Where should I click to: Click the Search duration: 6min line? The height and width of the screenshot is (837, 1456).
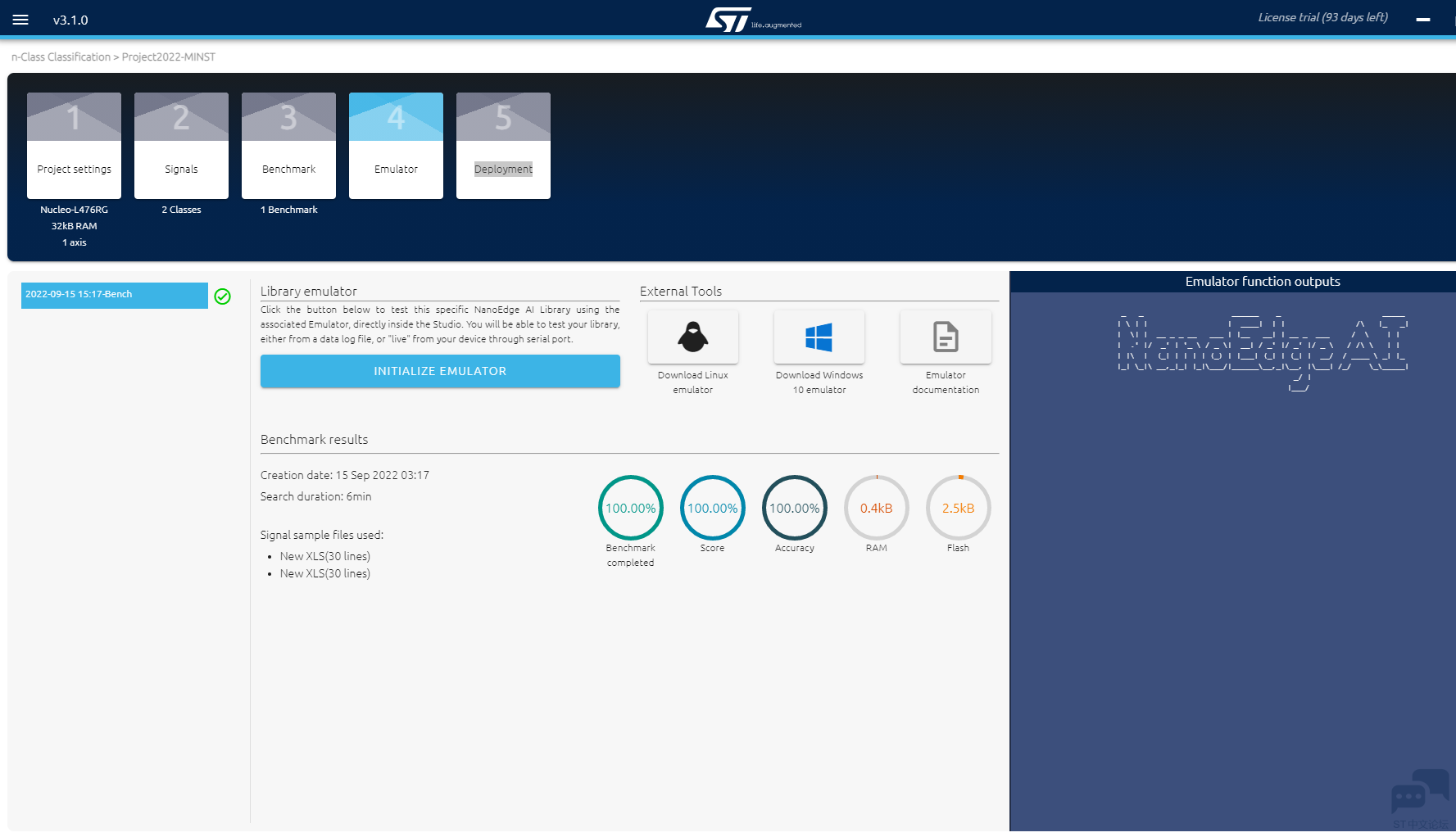coord(316,496)
